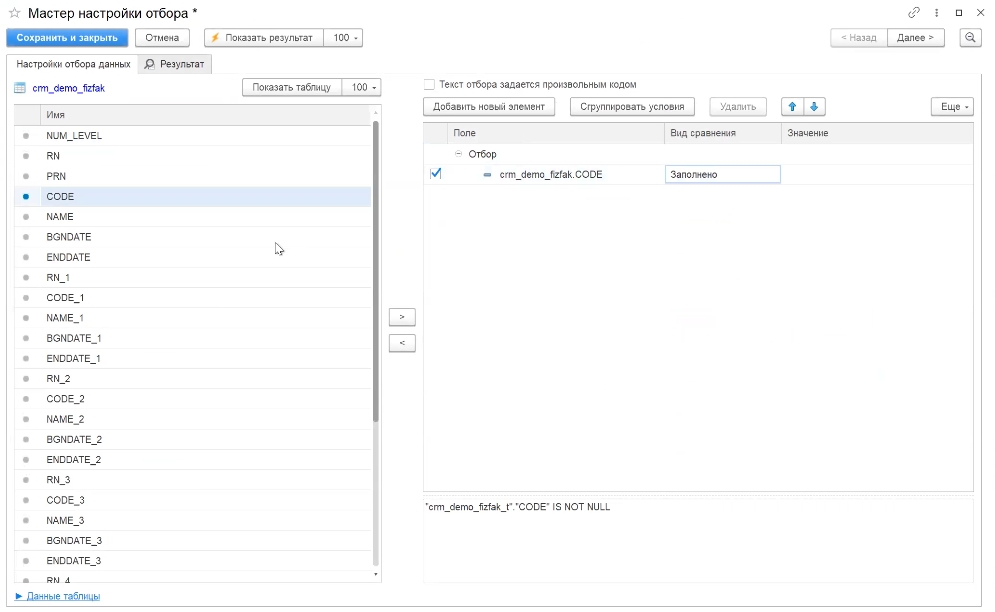The width and height of the screenshot is (995, 612).
Task: Click Сгруппировать условия button
Action: tap(632, 106)
